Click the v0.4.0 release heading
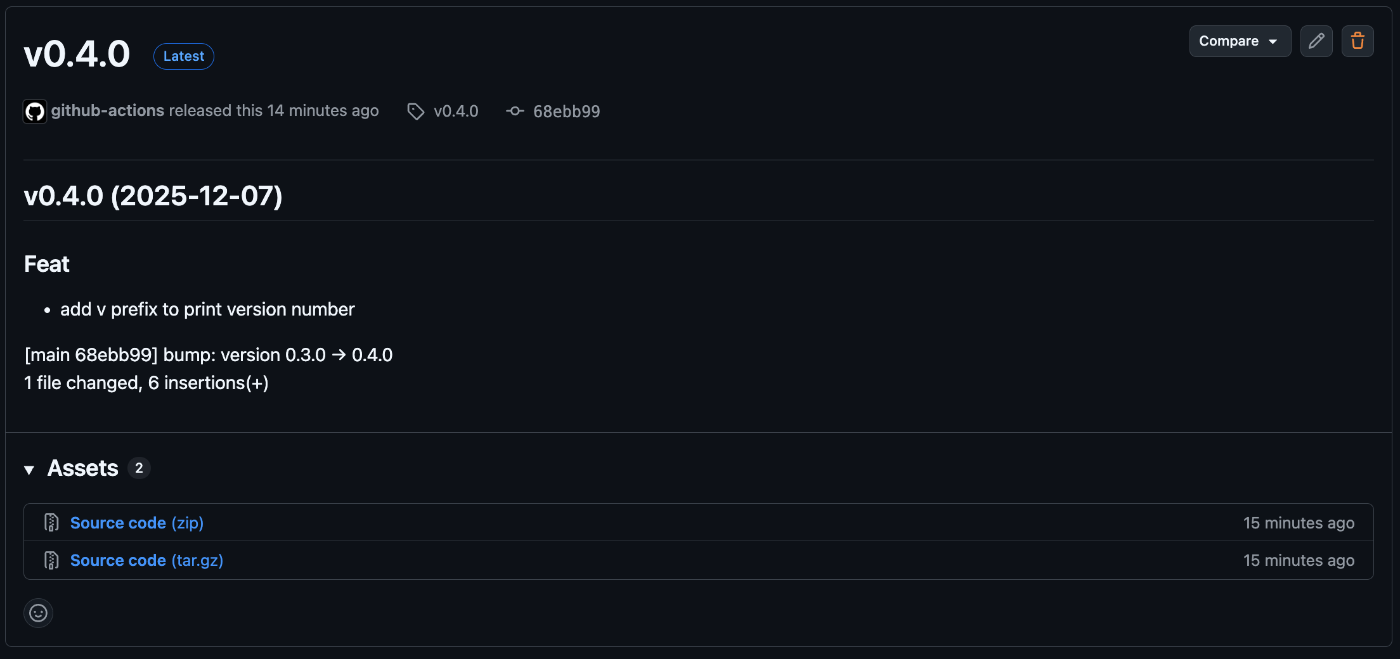 (x=76, y=55)
